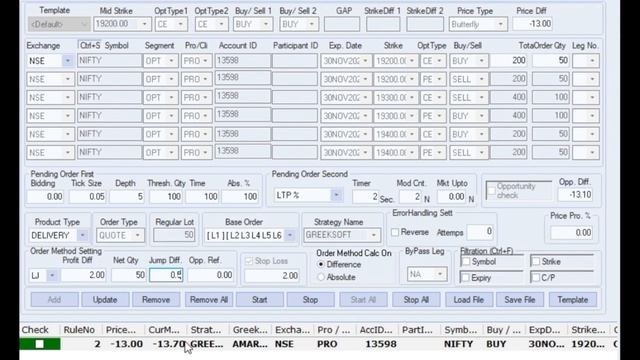The width and height of the screenshot is (640, 360).
Task: Open the ByPass Leg NA dropdown
Action: point(440,274)
